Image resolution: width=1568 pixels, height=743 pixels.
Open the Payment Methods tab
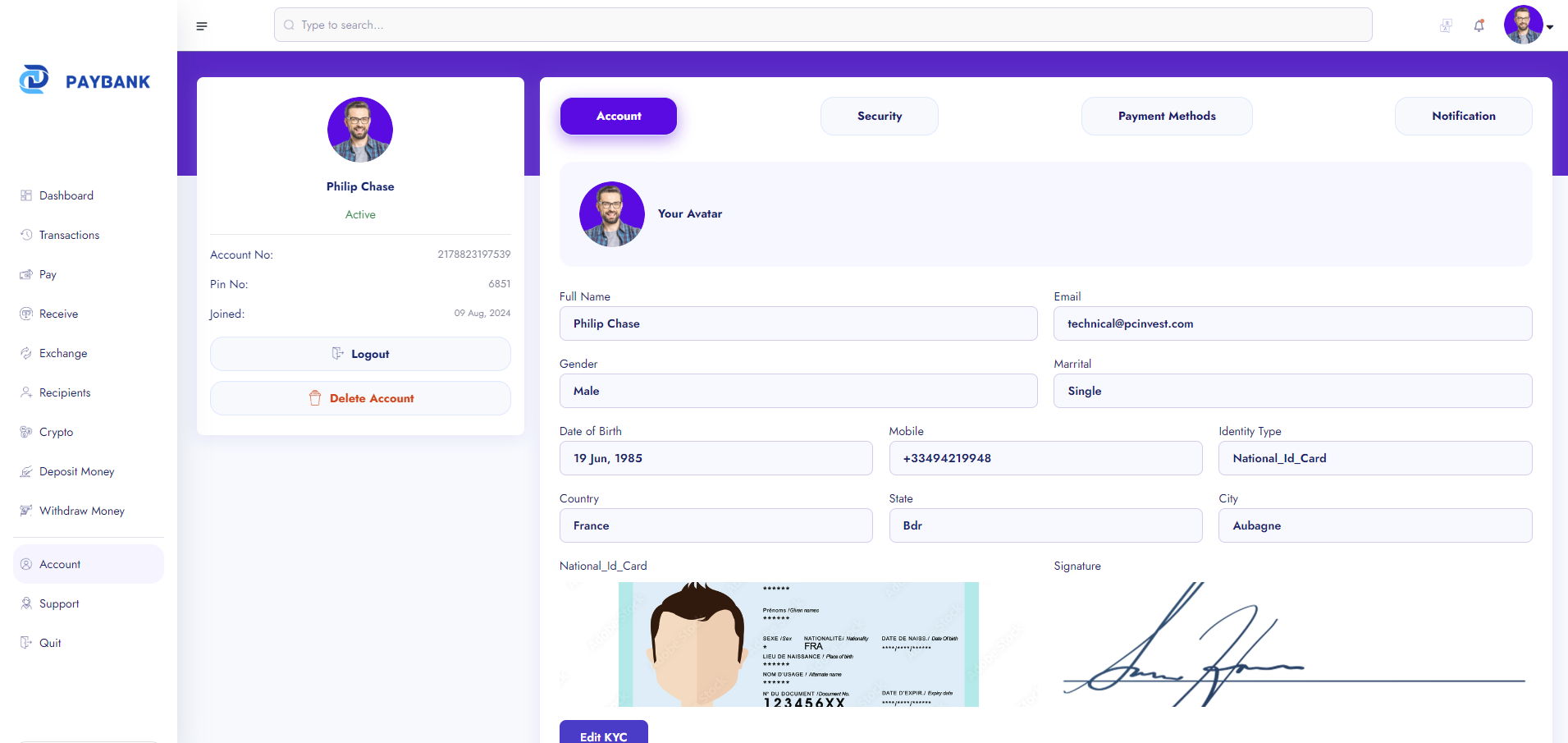click(x=1166, y=116)
